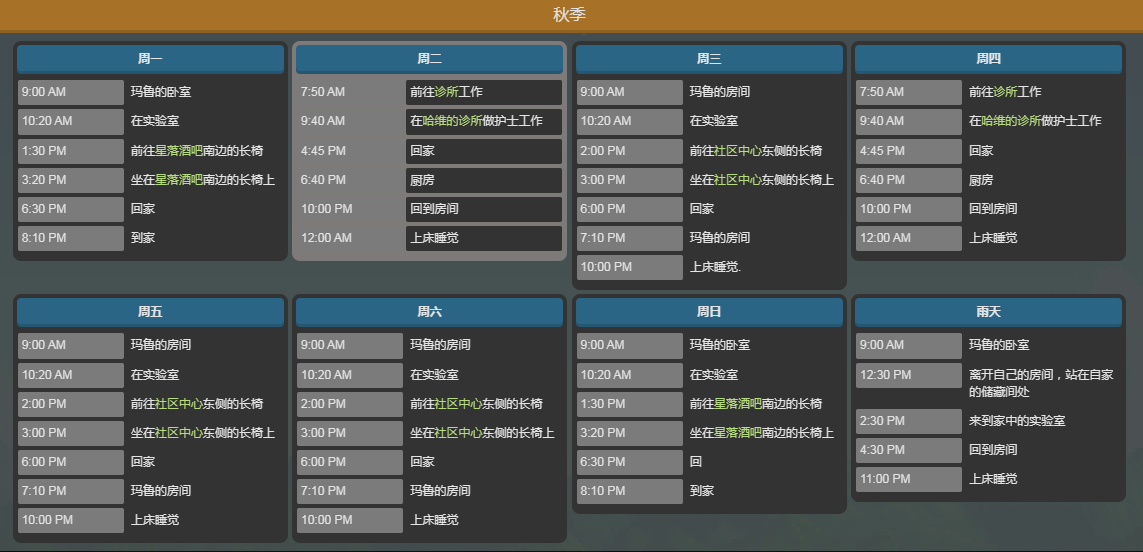Click 玛鲁的卧室 text under 周日
Viewport: 1143px width, 552px height.
click(x=720, y=346)
